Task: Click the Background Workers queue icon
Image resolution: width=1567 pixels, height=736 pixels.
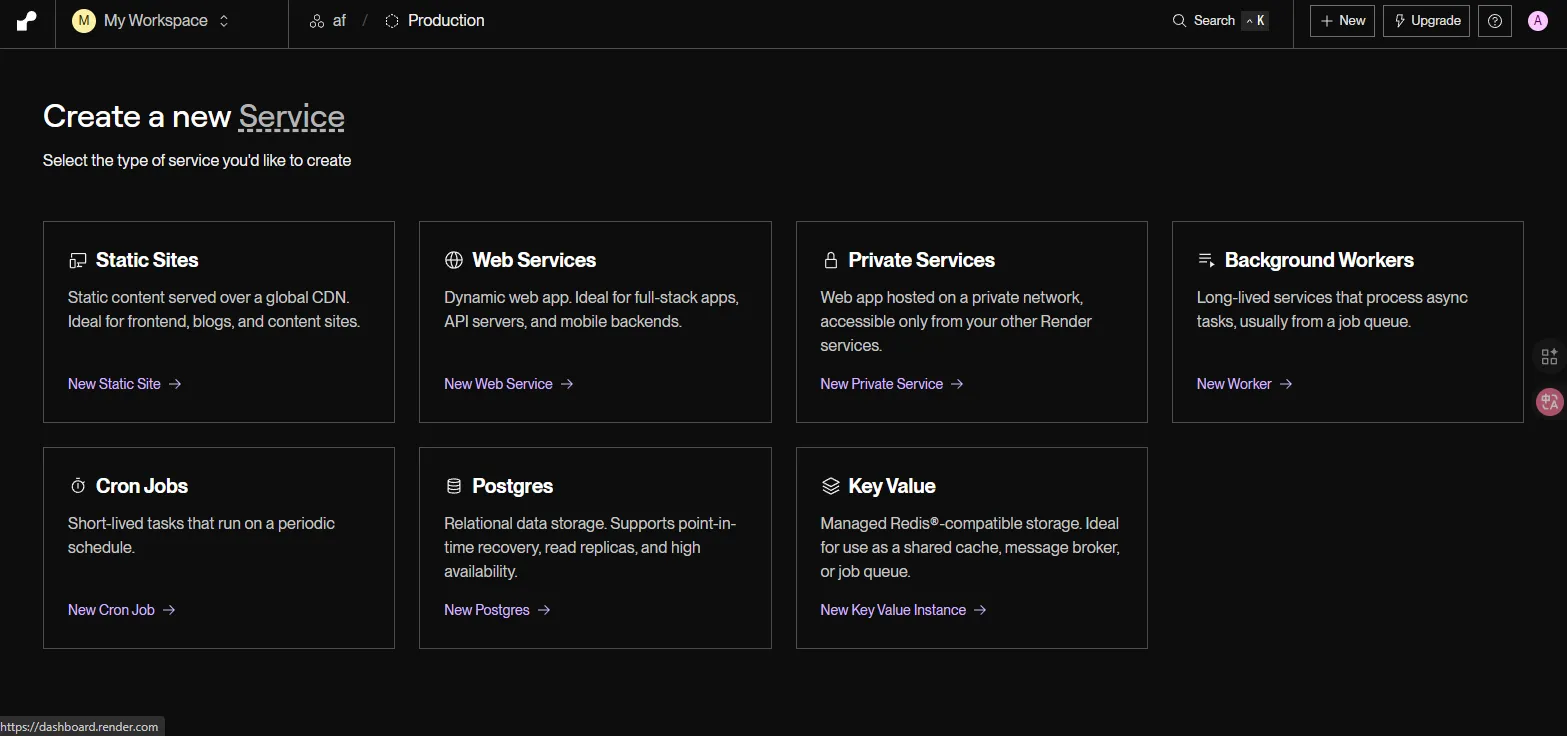Action: tap(1206, 260)
